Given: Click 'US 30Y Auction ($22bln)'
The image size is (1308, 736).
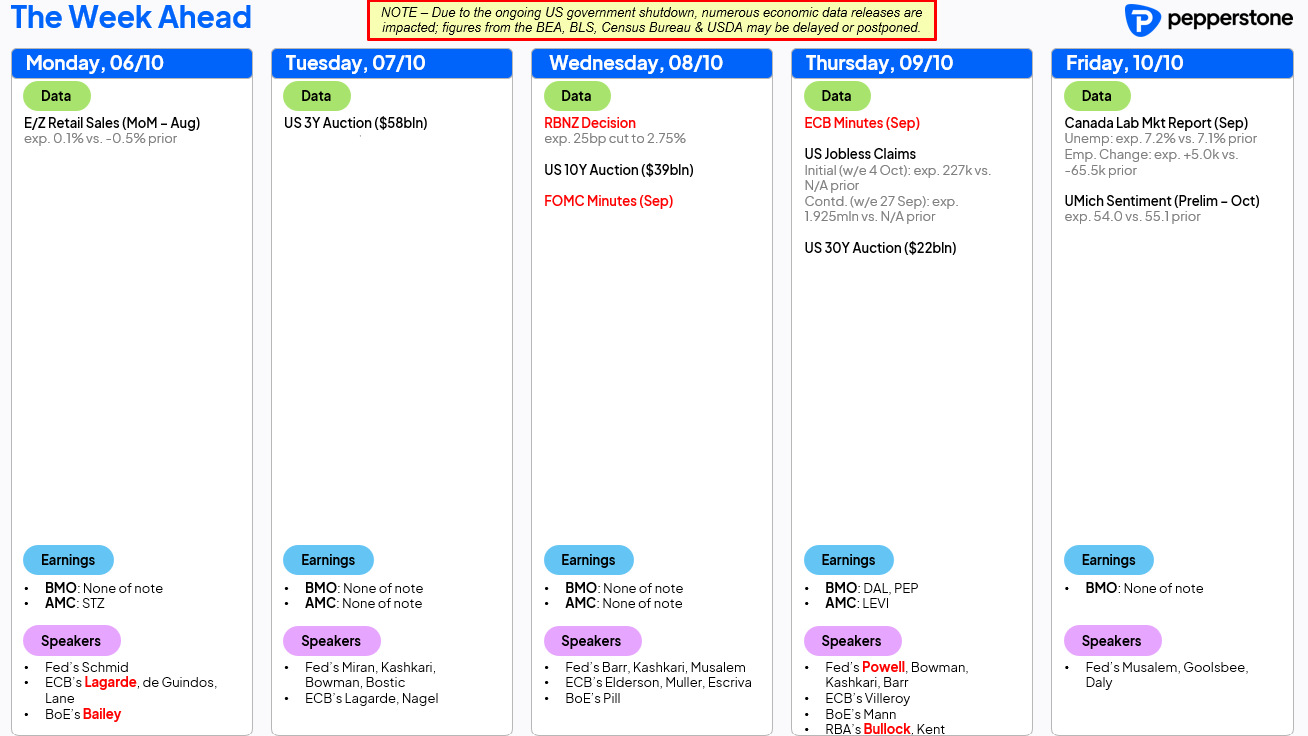Looking at the screenshot, I should 880,248.
